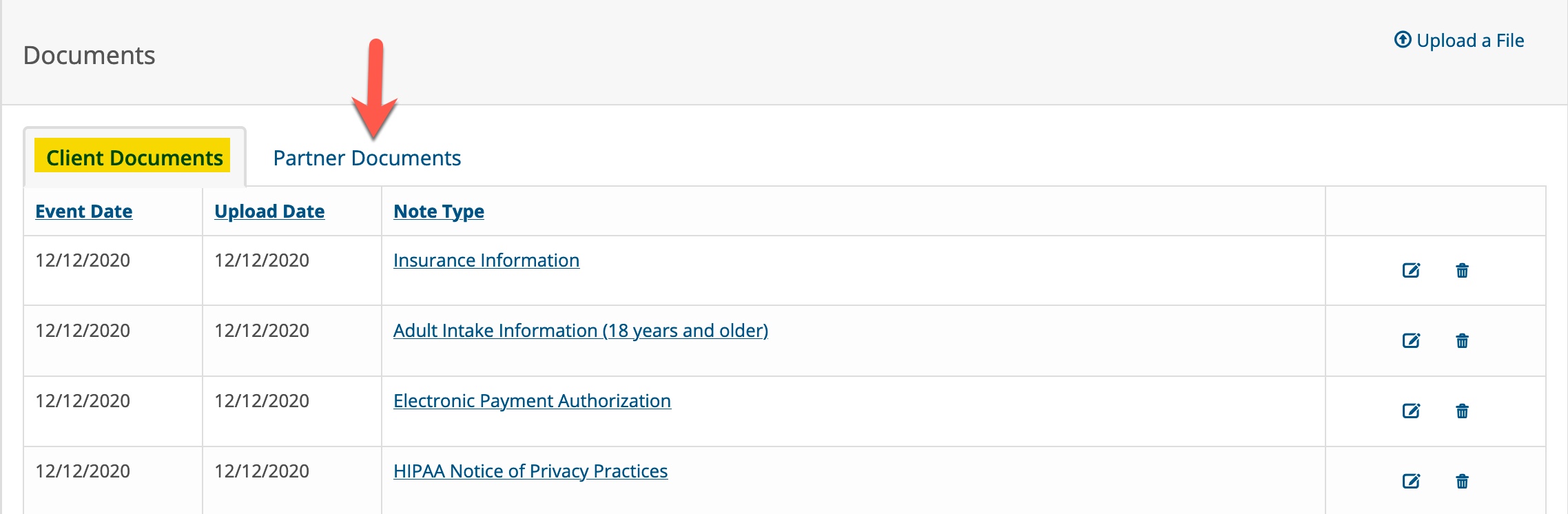Image resolution: width=1568 pixels, height=514 pixels.
Task: Edit the Insurance Information document
Action: [x=1411, y=270]
